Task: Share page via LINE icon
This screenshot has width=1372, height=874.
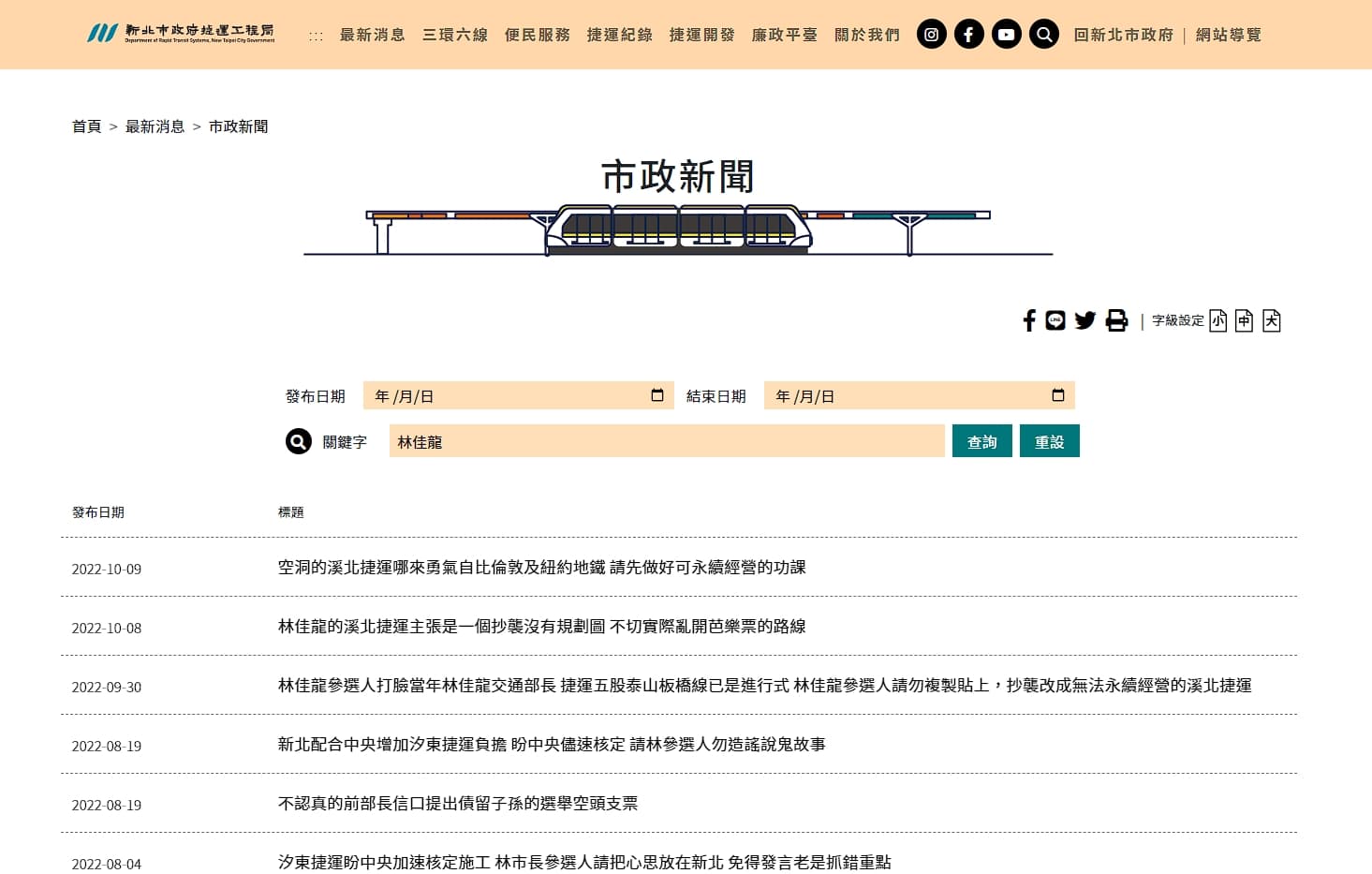Action: (x=1055, y=320)
